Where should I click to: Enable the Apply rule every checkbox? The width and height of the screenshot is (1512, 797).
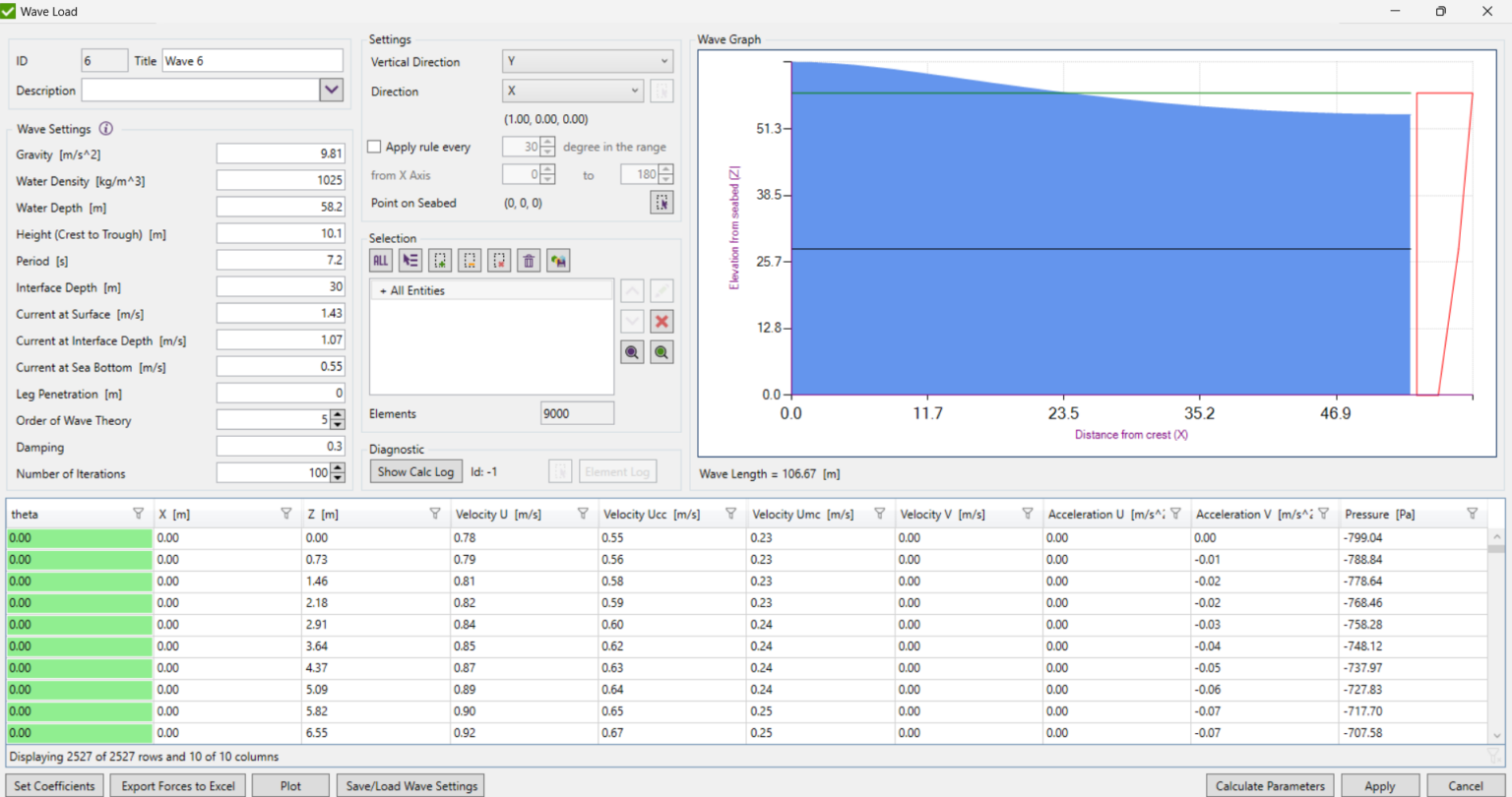coord(374,146)
